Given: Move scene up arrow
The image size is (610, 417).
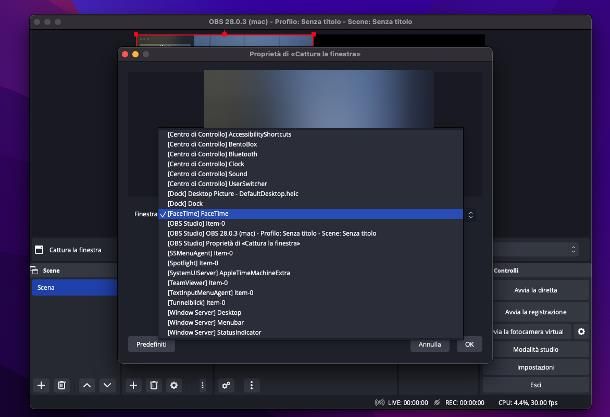Looking at the screenshot, I should click(87, 385).
